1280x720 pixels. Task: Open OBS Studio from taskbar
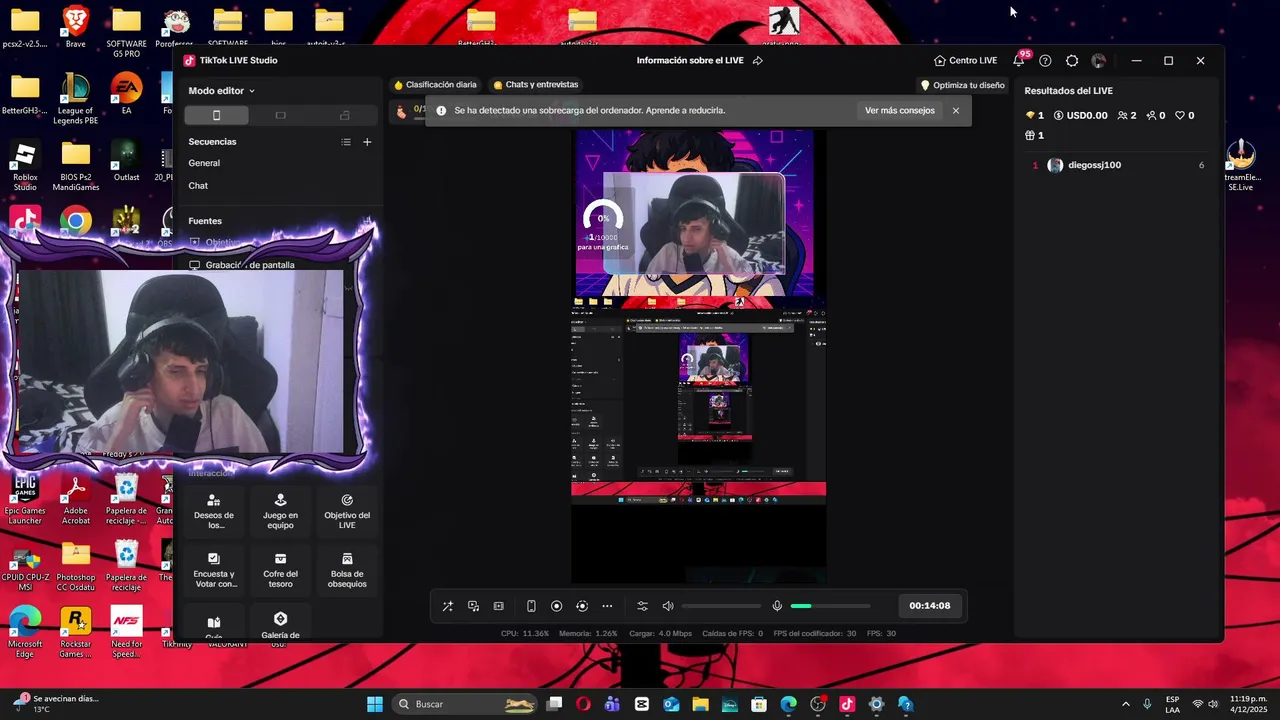pyautogui.click(x=818, y=704)
